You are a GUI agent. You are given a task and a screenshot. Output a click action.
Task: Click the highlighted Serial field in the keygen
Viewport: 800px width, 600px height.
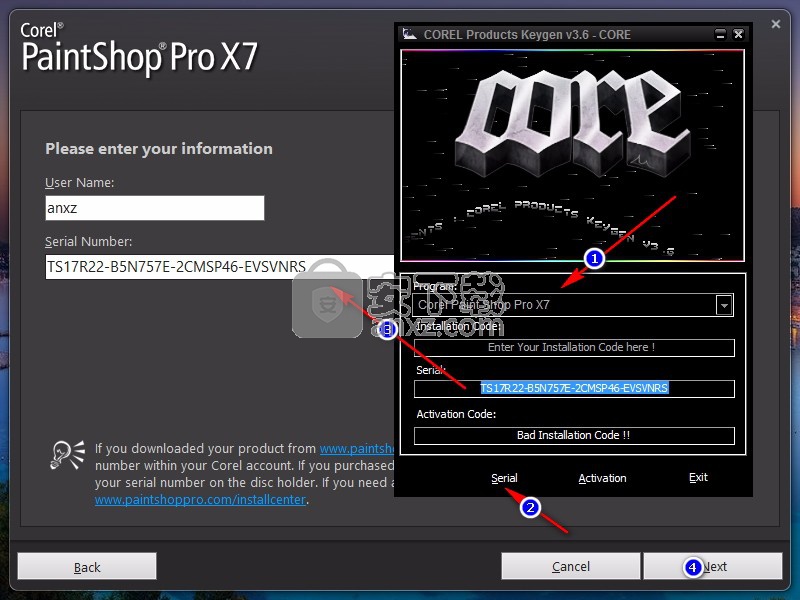click(x=574, y=388)
